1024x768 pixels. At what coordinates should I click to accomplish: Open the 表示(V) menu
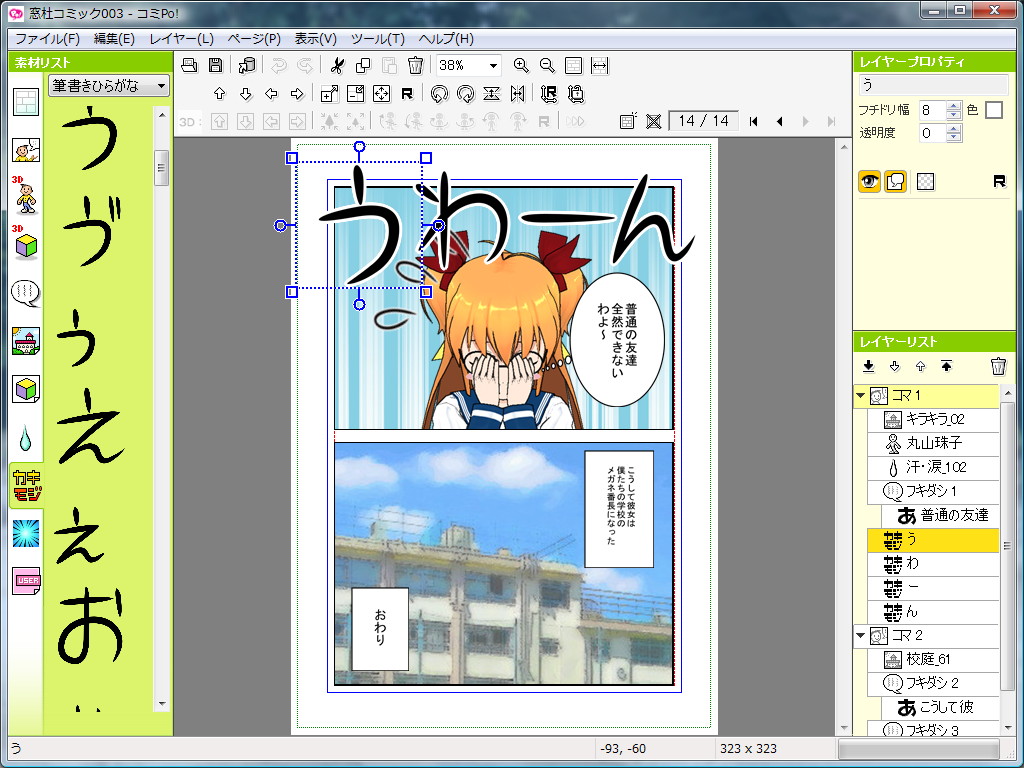(x=315, y=39)
